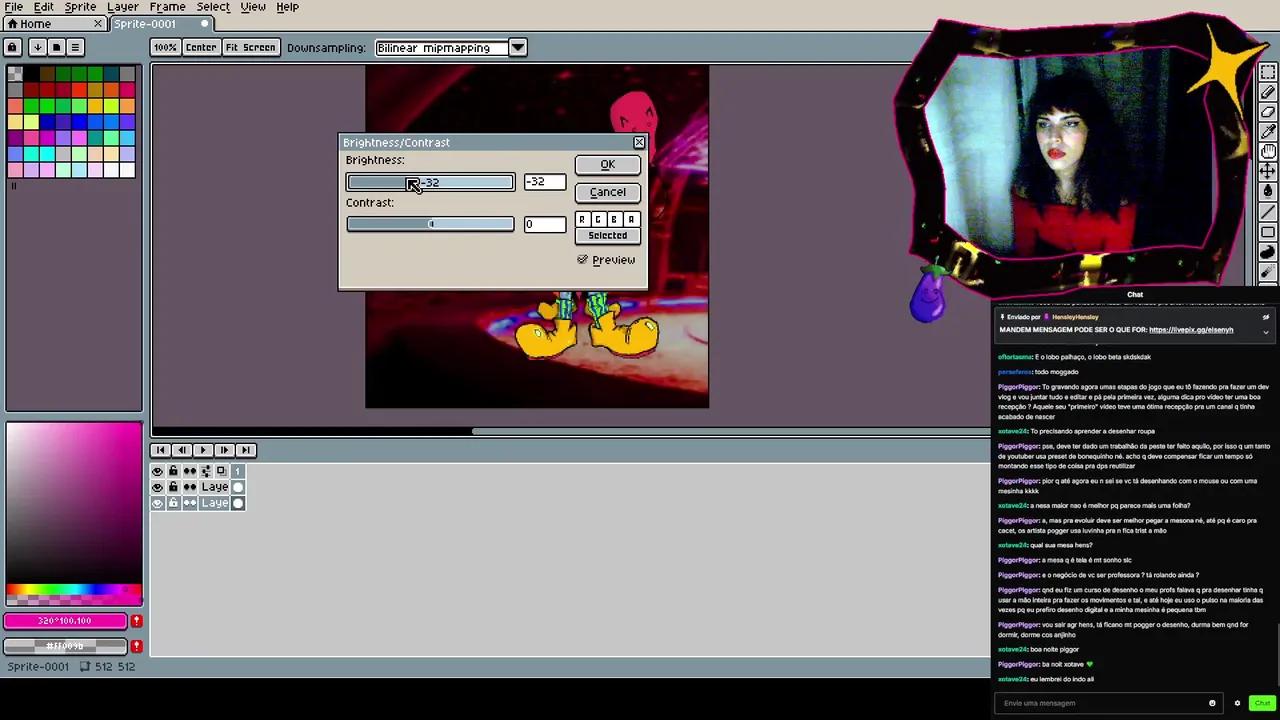Open the Selected cels target dropdown
The height and width of the screenshot is (720, 1280).
(x=607, y=236)
